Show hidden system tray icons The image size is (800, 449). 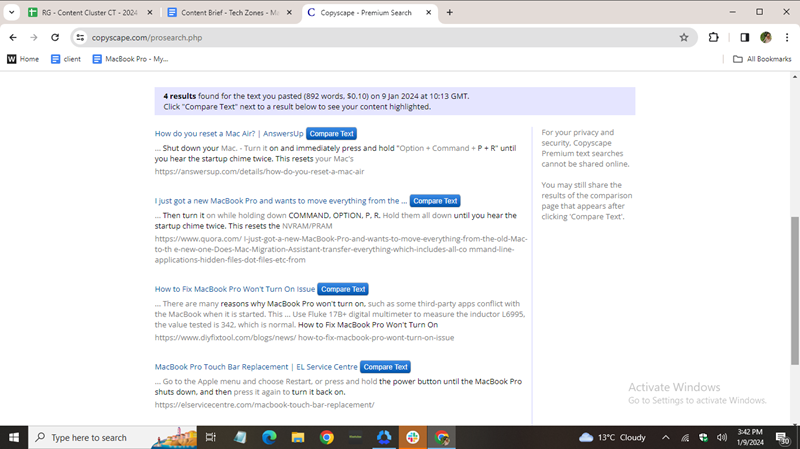(x=665, y=437)
